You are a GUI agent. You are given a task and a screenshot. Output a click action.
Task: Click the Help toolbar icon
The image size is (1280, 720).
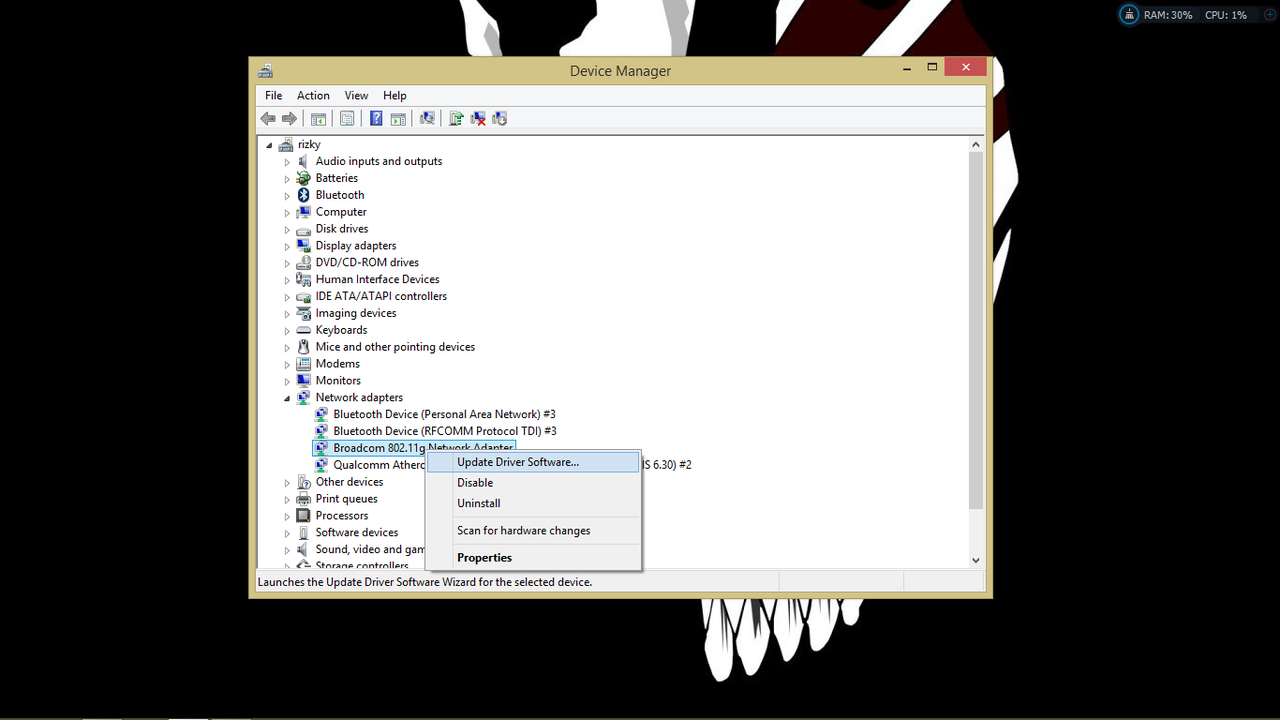375,118
